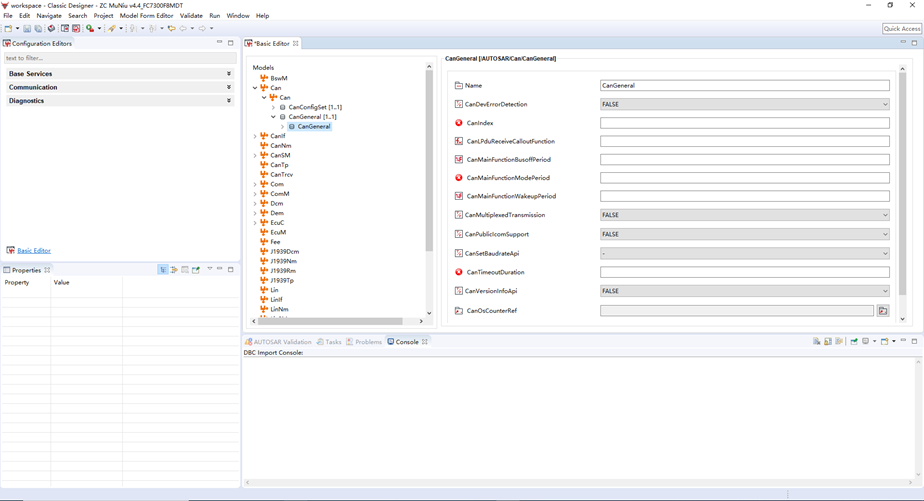Click the Basic Editor icon in Configuration Editors

11,250
